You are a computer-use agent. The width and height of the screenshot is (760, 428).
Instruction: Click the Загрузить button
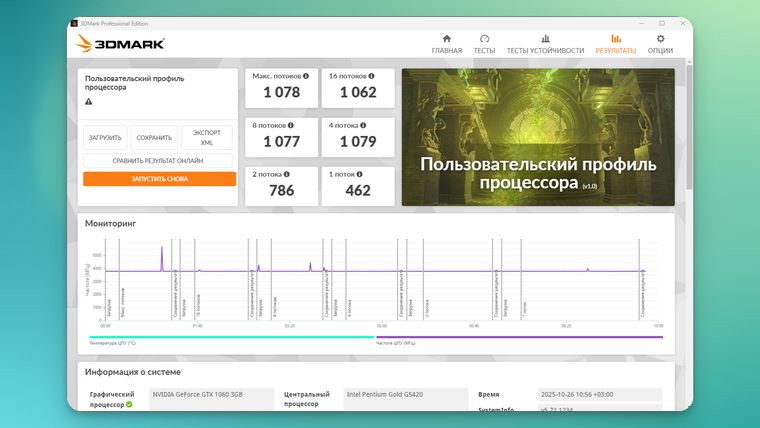pyautogui.click(x=105, y=138)
